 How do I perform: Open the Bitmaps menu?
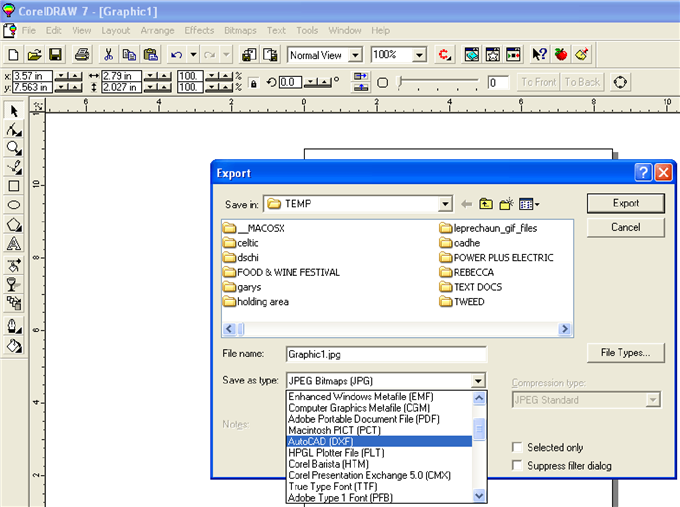tap(240, 30)
